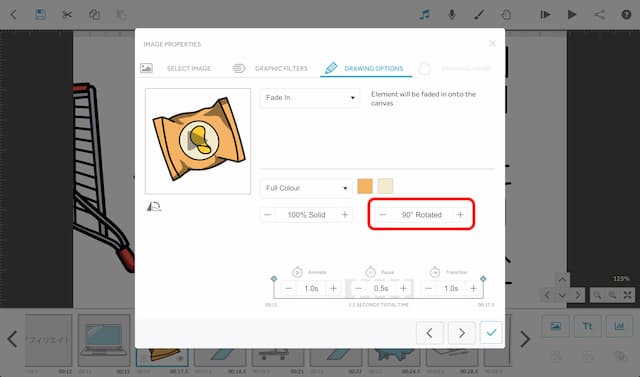Move canvas down with the arrow
The height and width of the screenshot is (377, 640).
pyautogui.click(x=562, y=295)
